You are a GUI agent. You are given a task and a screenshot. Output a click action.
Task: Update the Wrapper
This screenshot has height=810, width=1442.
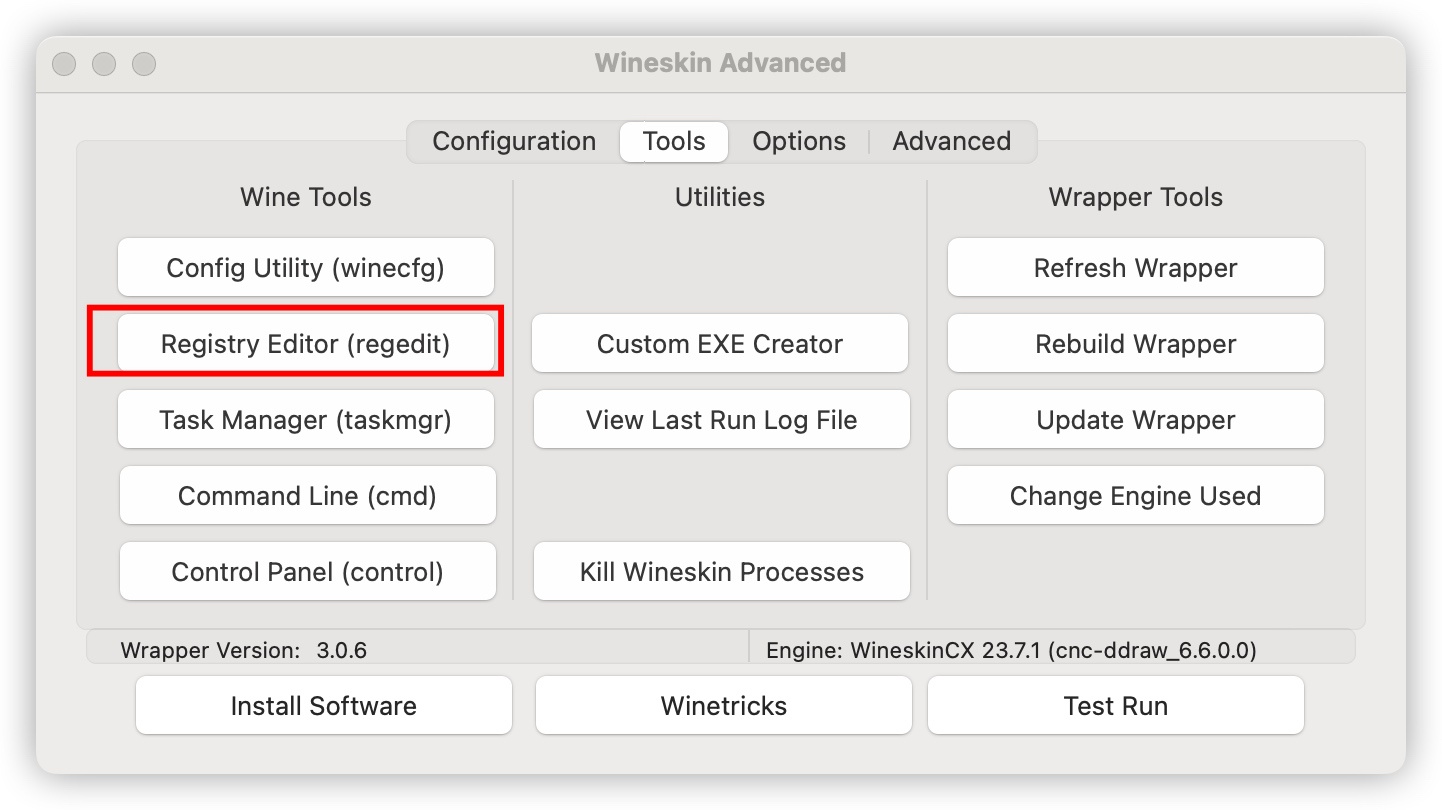[1135, 419]
